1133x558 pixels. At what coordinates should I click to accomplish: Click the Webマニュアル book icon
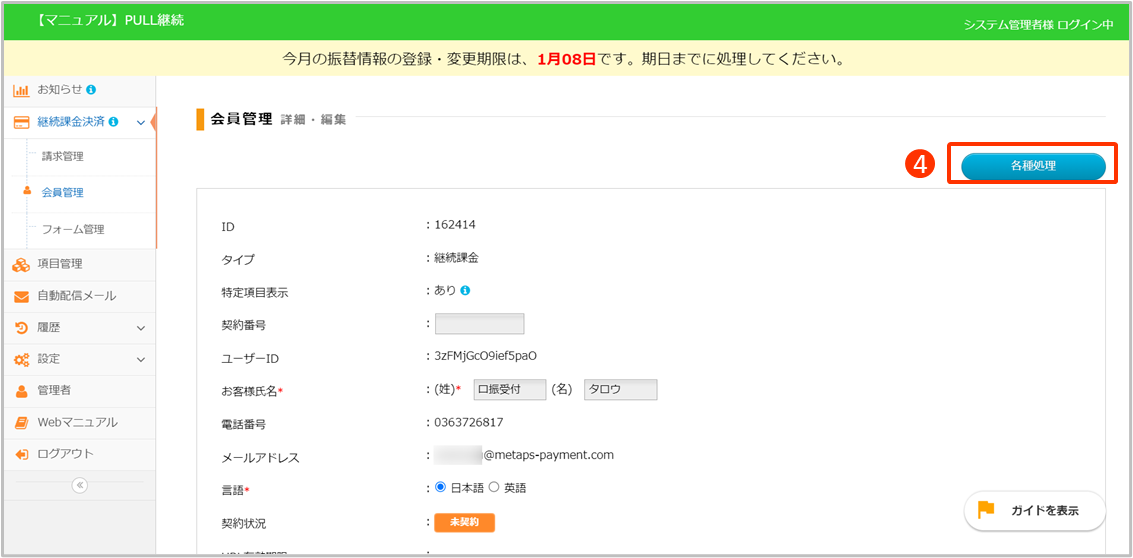[x=21, y=422]
